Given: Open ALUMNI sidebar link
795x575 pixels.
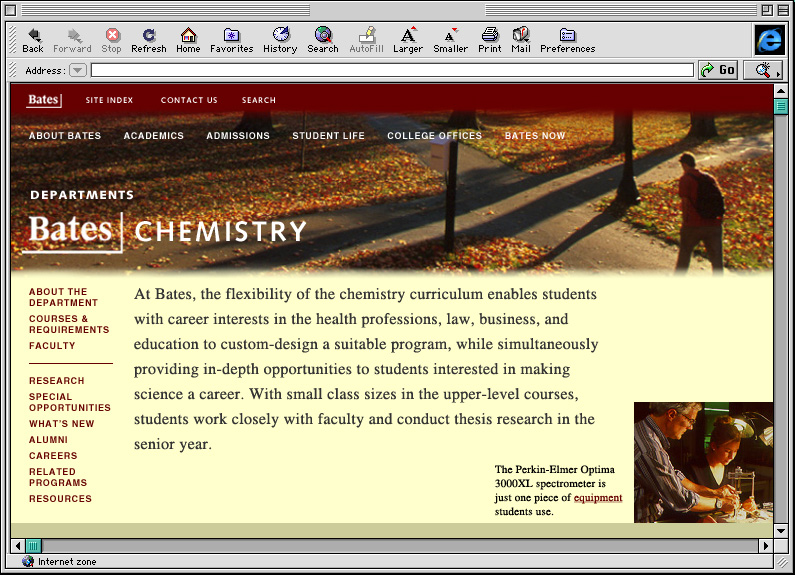Looking at the screenshot, I should click(48, 440).
